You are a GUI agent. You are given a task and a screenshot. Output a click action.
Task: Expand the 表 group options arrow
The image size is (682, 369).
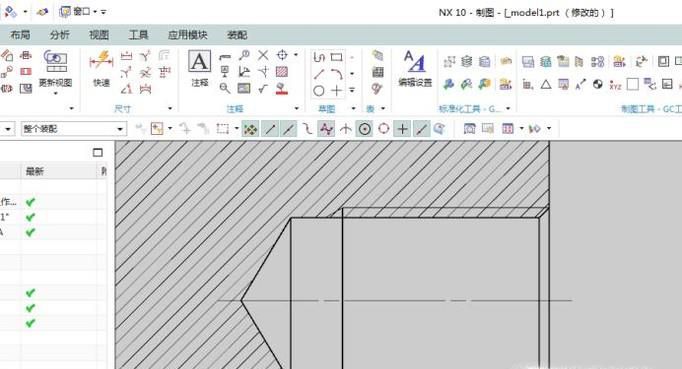coord(383,108)
